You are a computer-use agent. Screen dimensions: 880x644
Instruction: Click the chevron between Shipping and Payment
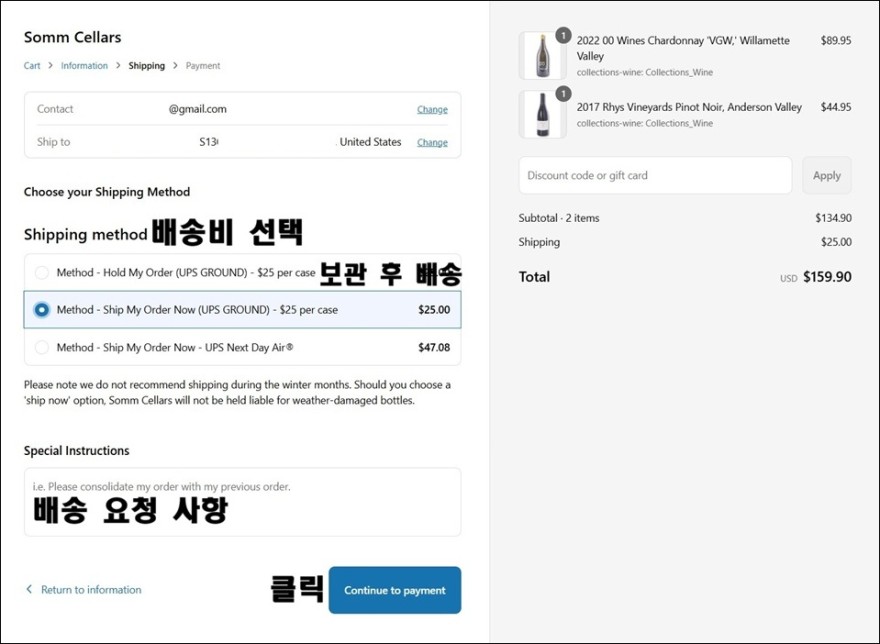coord(175,65)
